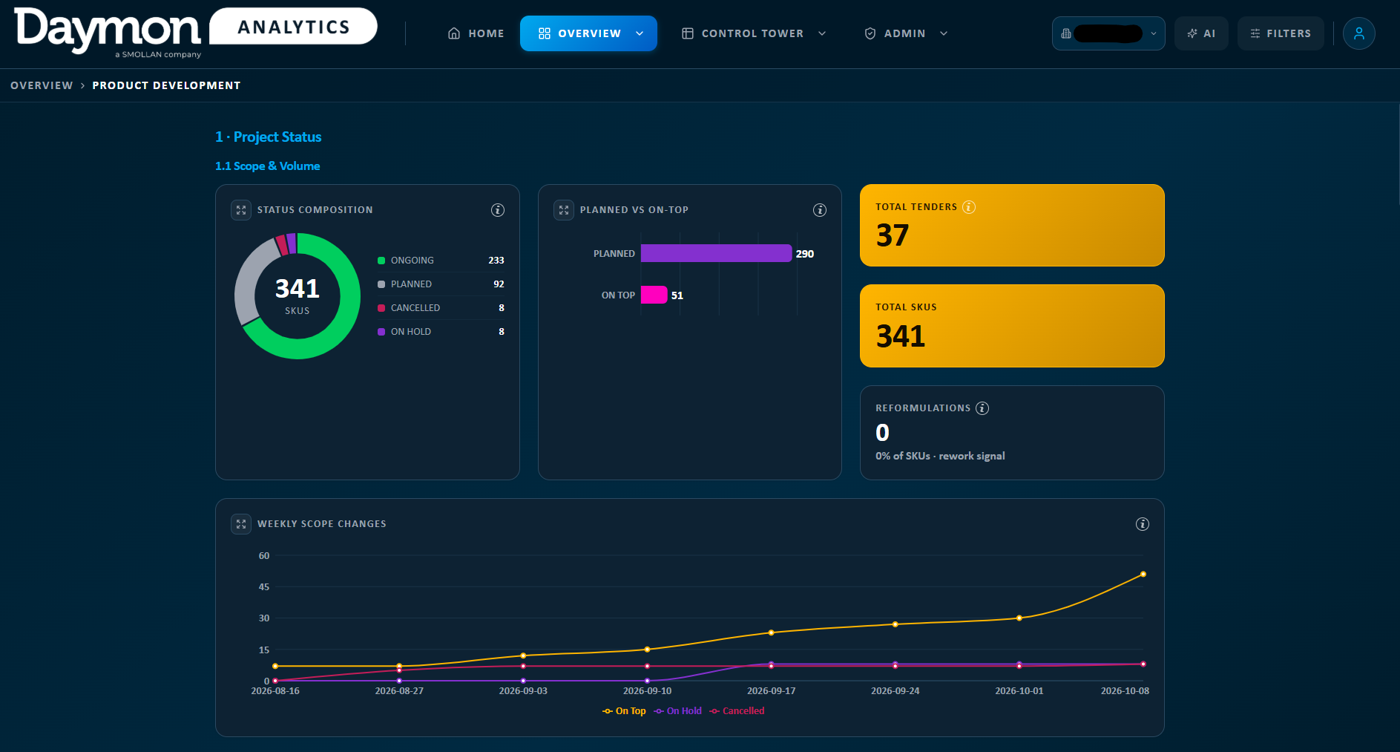Toggle the On Hold donut legend entry
The height and width of the screenshot is (752, 1400).
click(x=440, y=332)
